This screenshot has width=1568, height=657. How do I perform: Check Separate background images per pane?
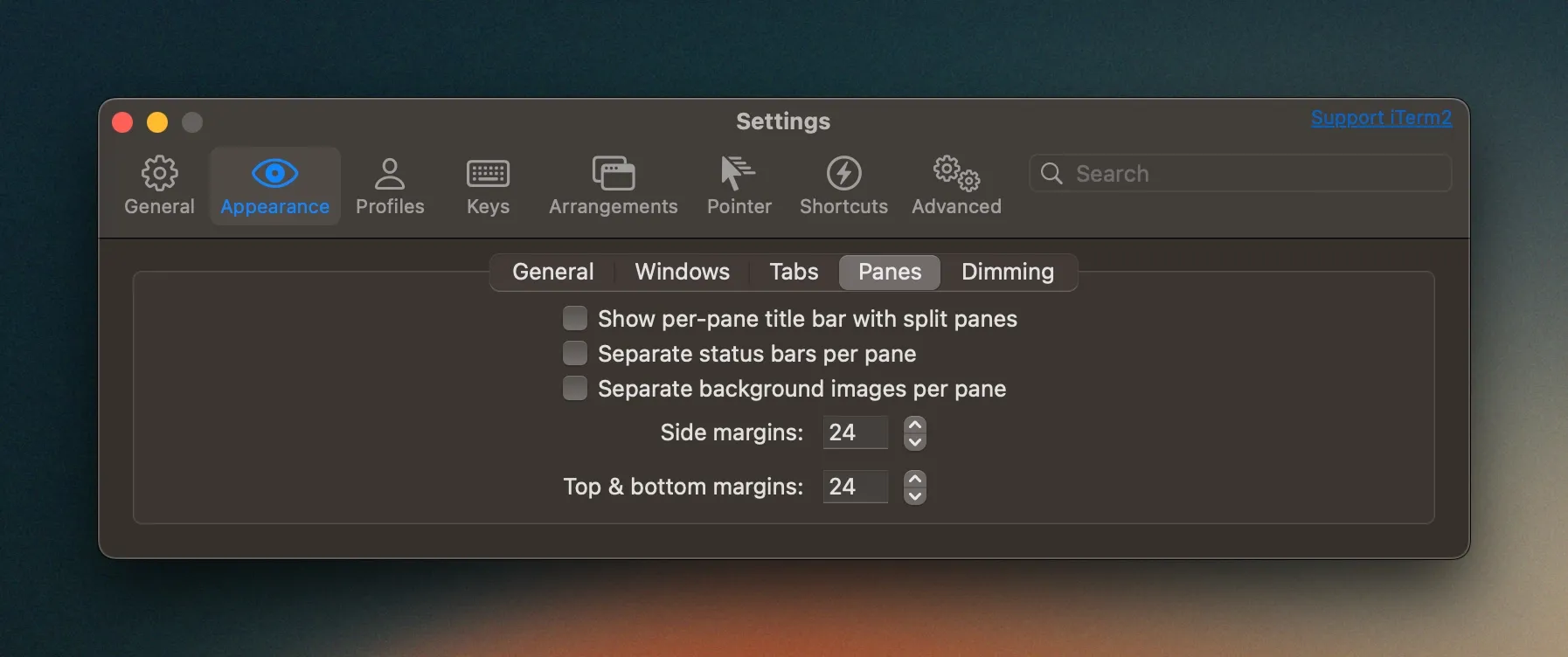(575, 388)
